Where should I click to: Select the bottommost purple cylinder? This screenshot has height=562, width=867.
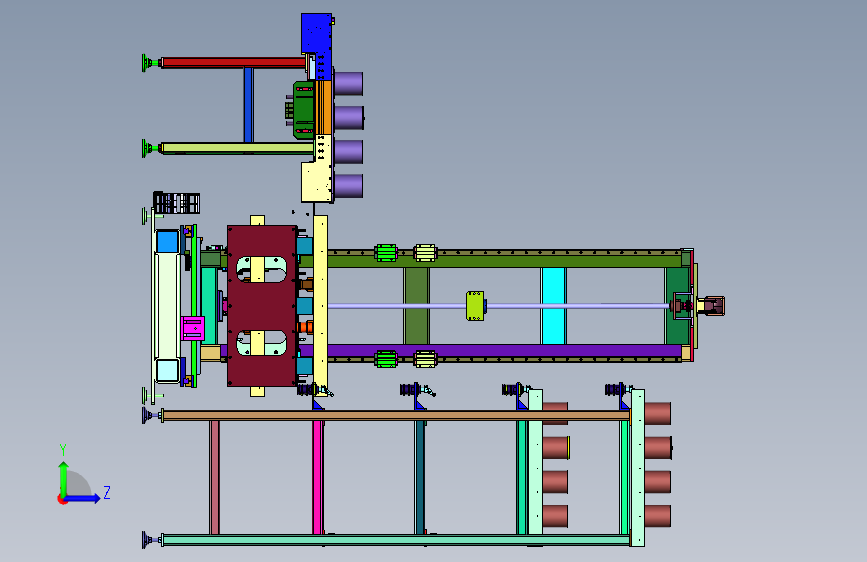click(x=348, y=186)
